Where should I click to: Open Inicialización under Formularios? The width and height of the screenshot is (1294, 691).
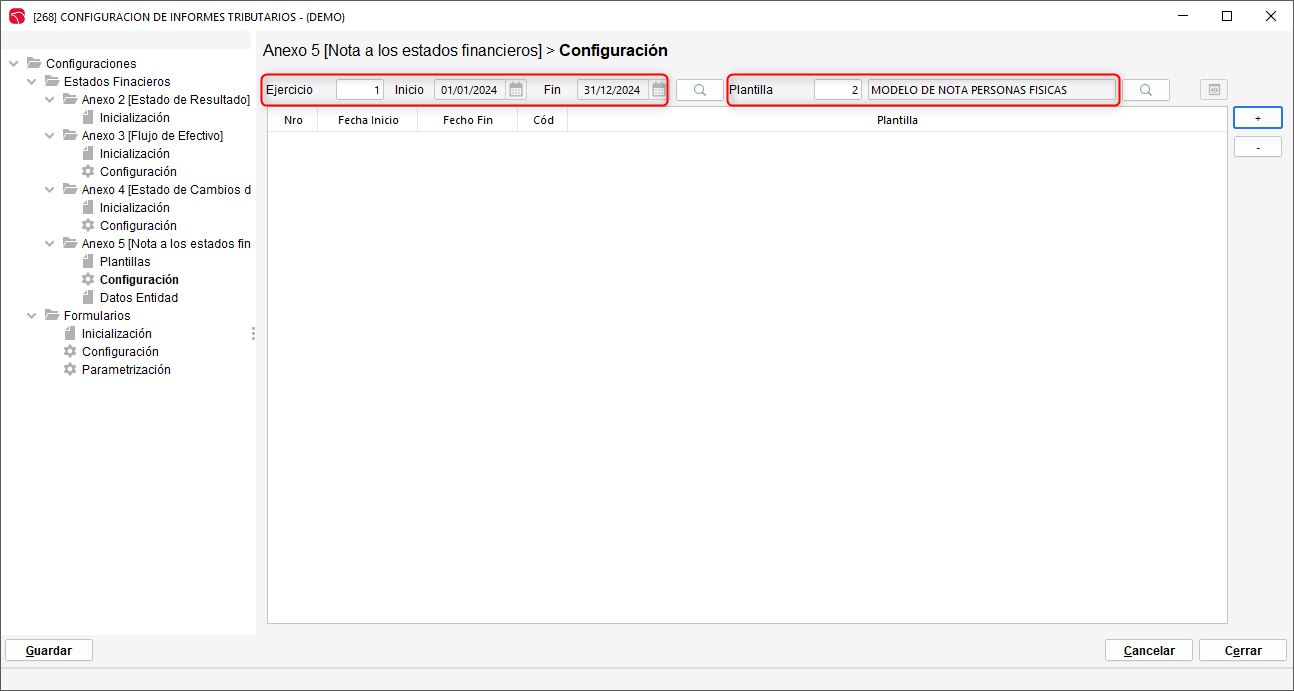116,334
